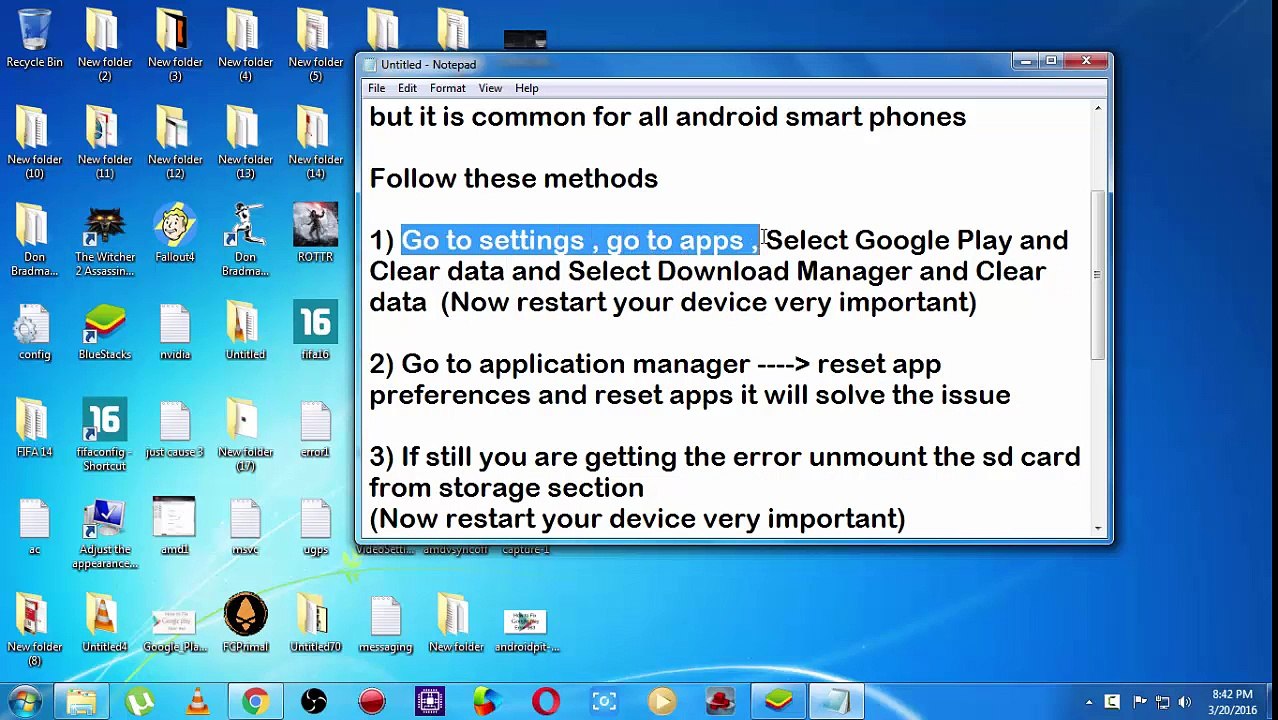Screen dimensions: 1278x720
Task: Open the purple chip app in taskbar
Action: click(429, 702)
